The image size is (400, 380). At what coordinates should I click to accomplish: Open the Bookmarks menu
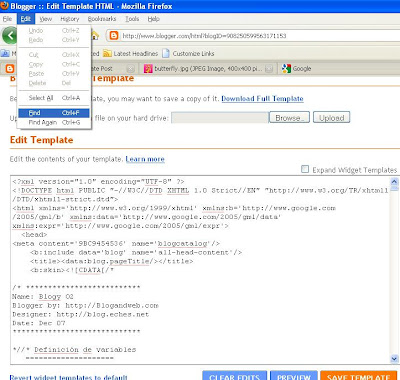tap(102, 19)
